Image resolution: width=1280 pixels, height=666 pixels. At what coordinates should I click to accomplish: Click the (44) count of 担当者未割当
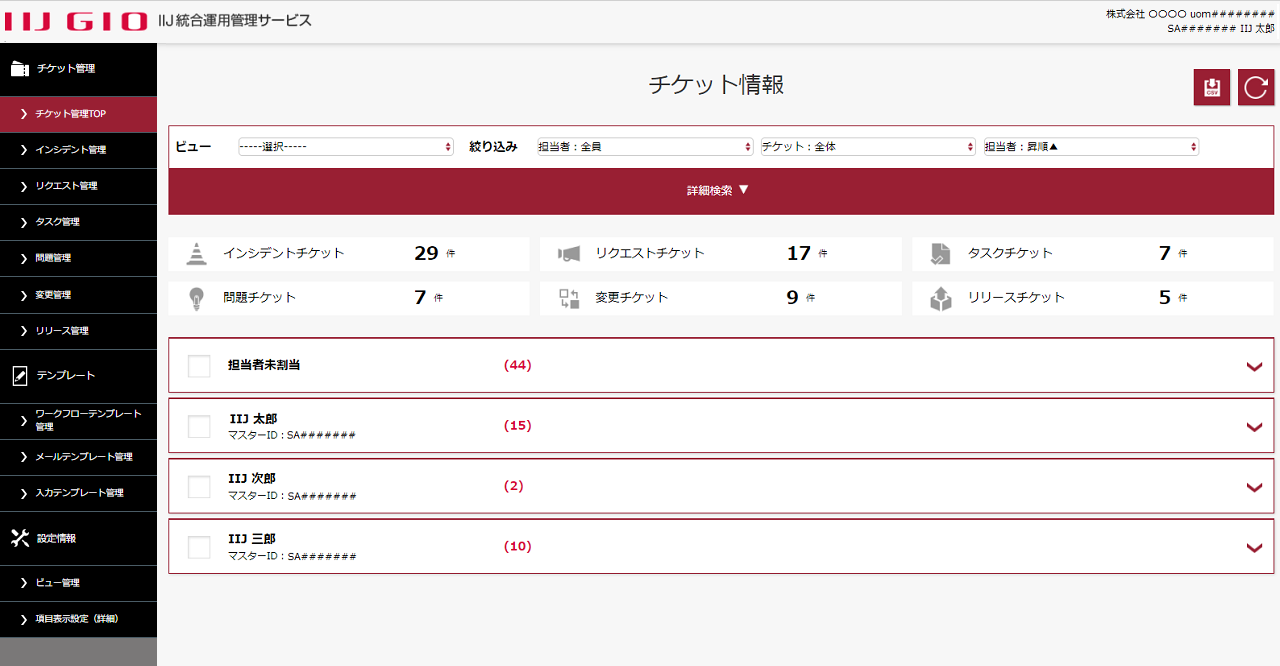pos(518,366)
